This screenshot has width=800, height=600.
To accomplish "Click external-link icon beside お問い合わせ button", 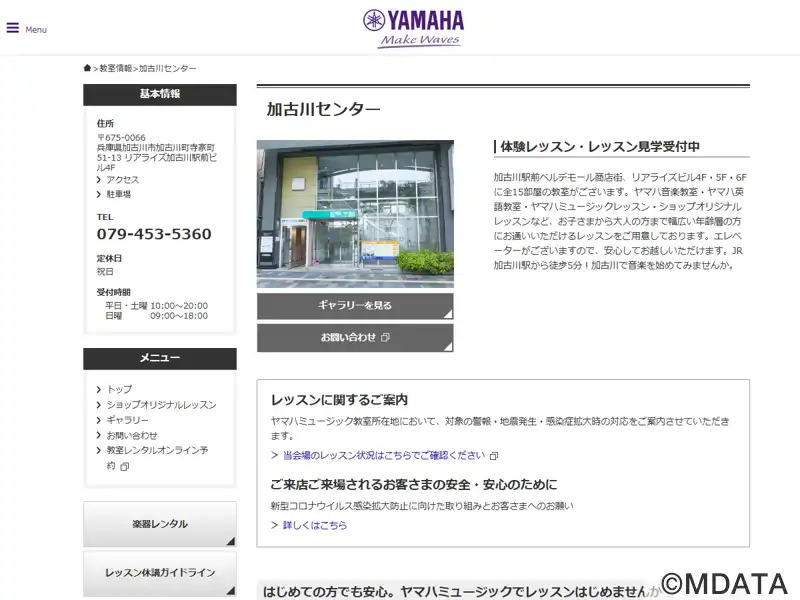I will tap(385, 338).
